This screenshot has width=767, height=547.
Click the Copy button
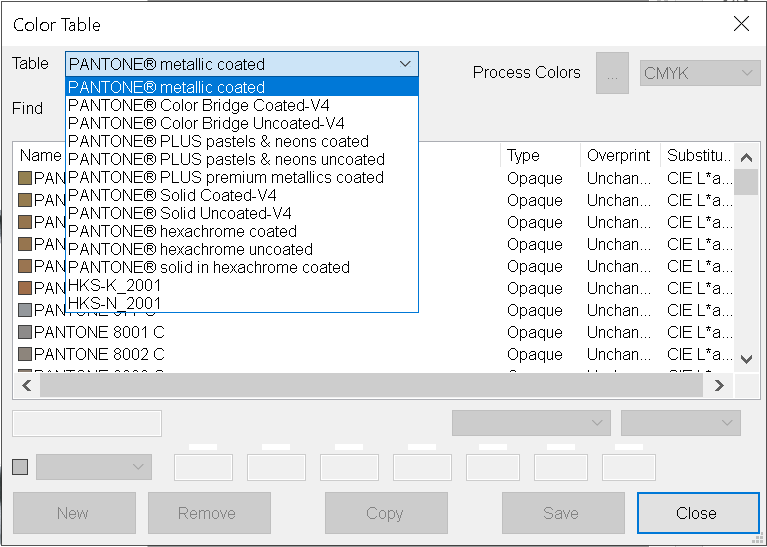coord(386,513)
